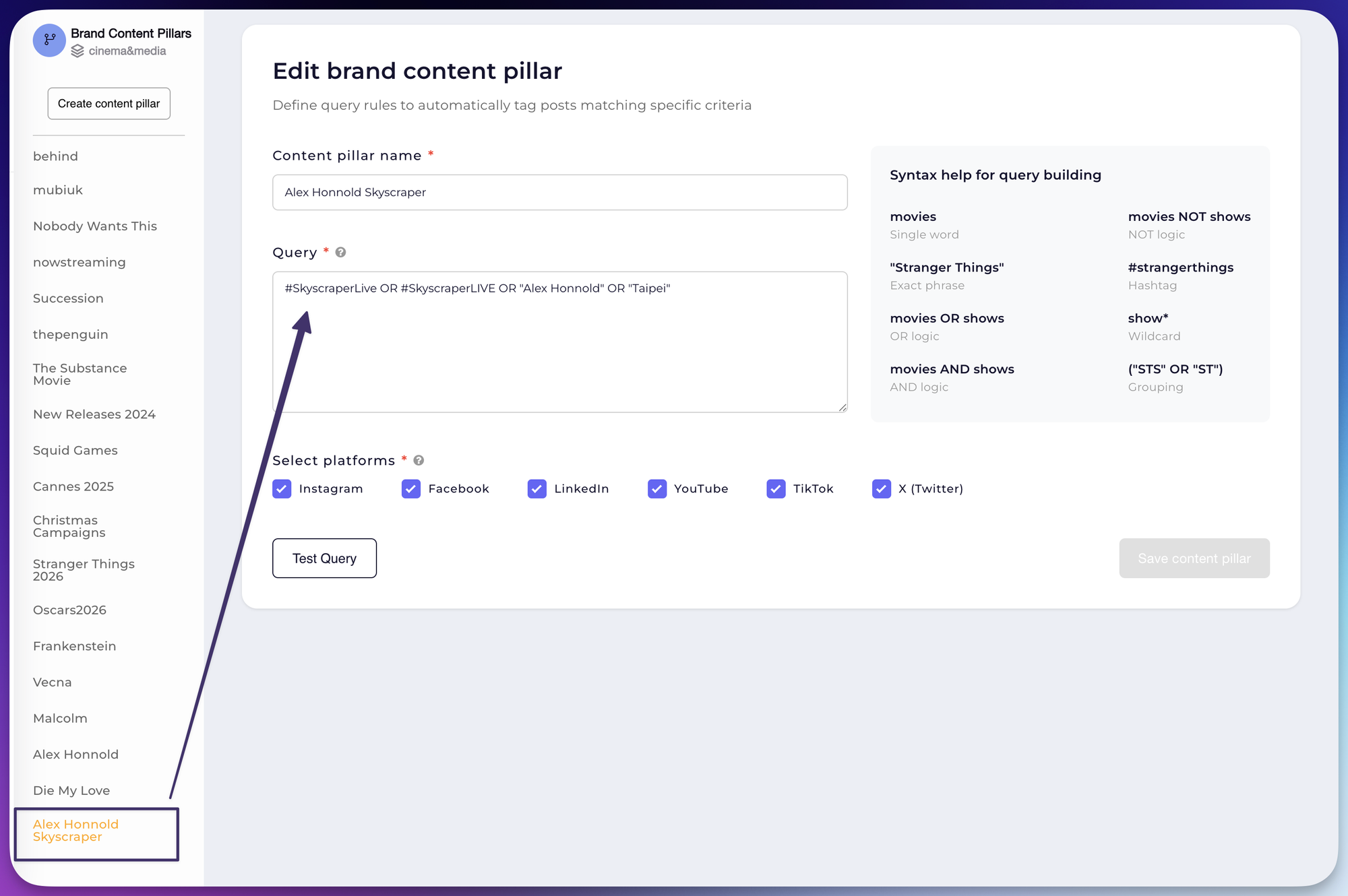Uncheck the Instagram platform checkbox
Image resolution: width=1348 pixels, height=896 pixels.
tap(282, 488)
